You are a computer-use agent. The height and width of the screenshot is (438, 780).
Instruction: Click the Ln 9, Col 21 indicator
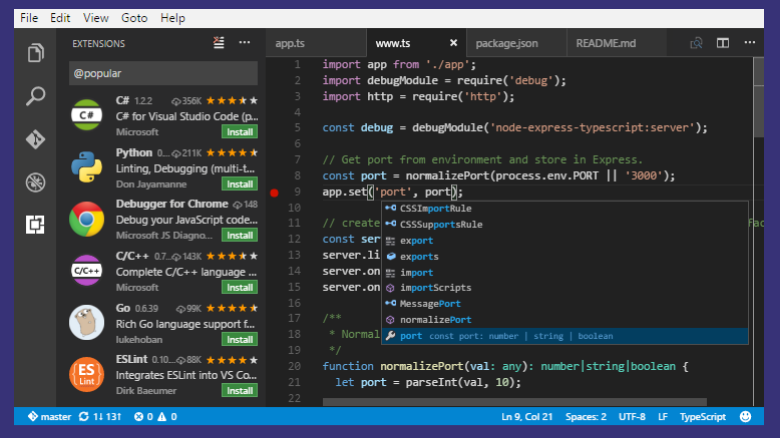coord(527,417)
